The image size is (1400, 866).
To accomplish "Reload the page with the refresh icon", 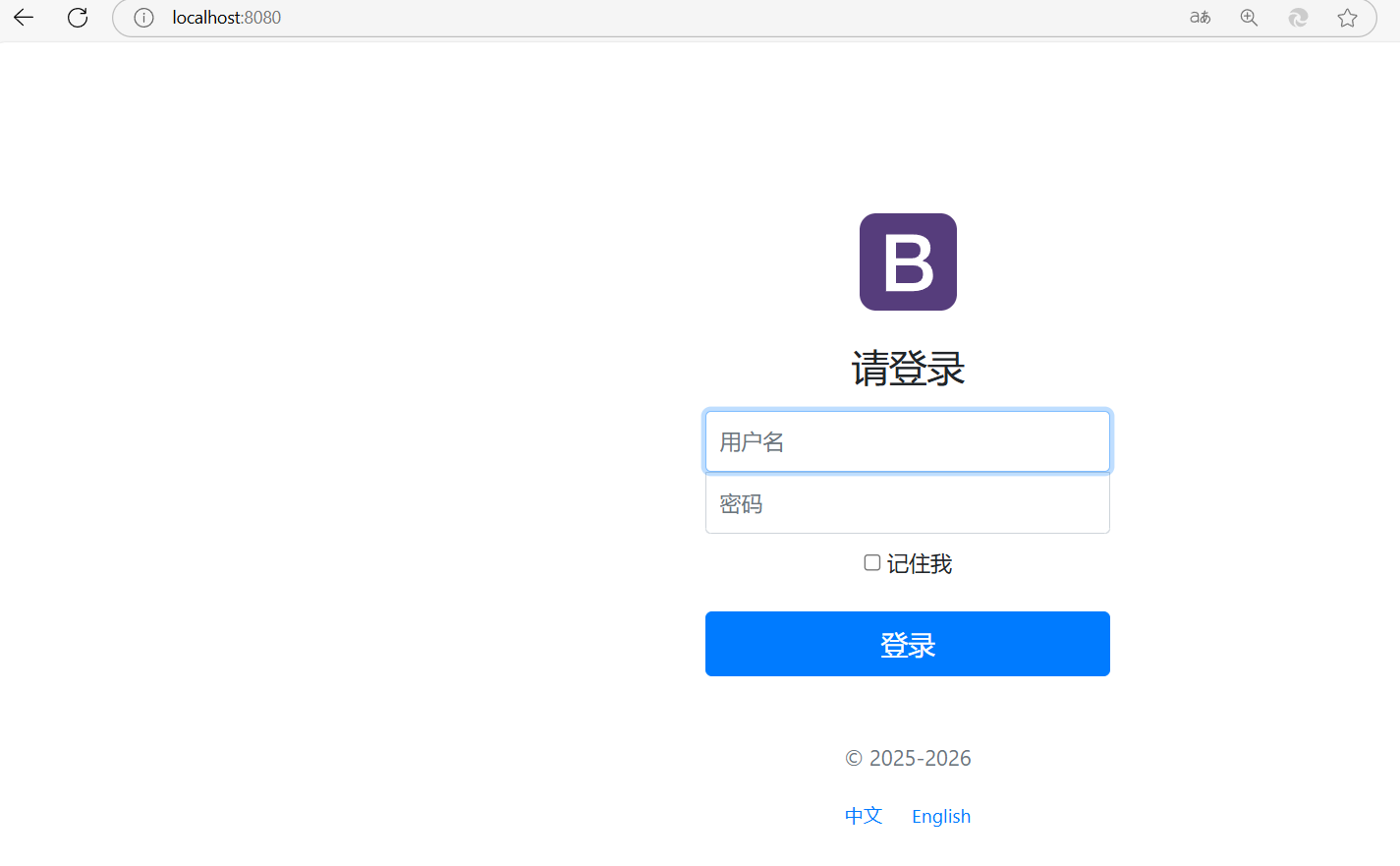I will tap(78, 18).
